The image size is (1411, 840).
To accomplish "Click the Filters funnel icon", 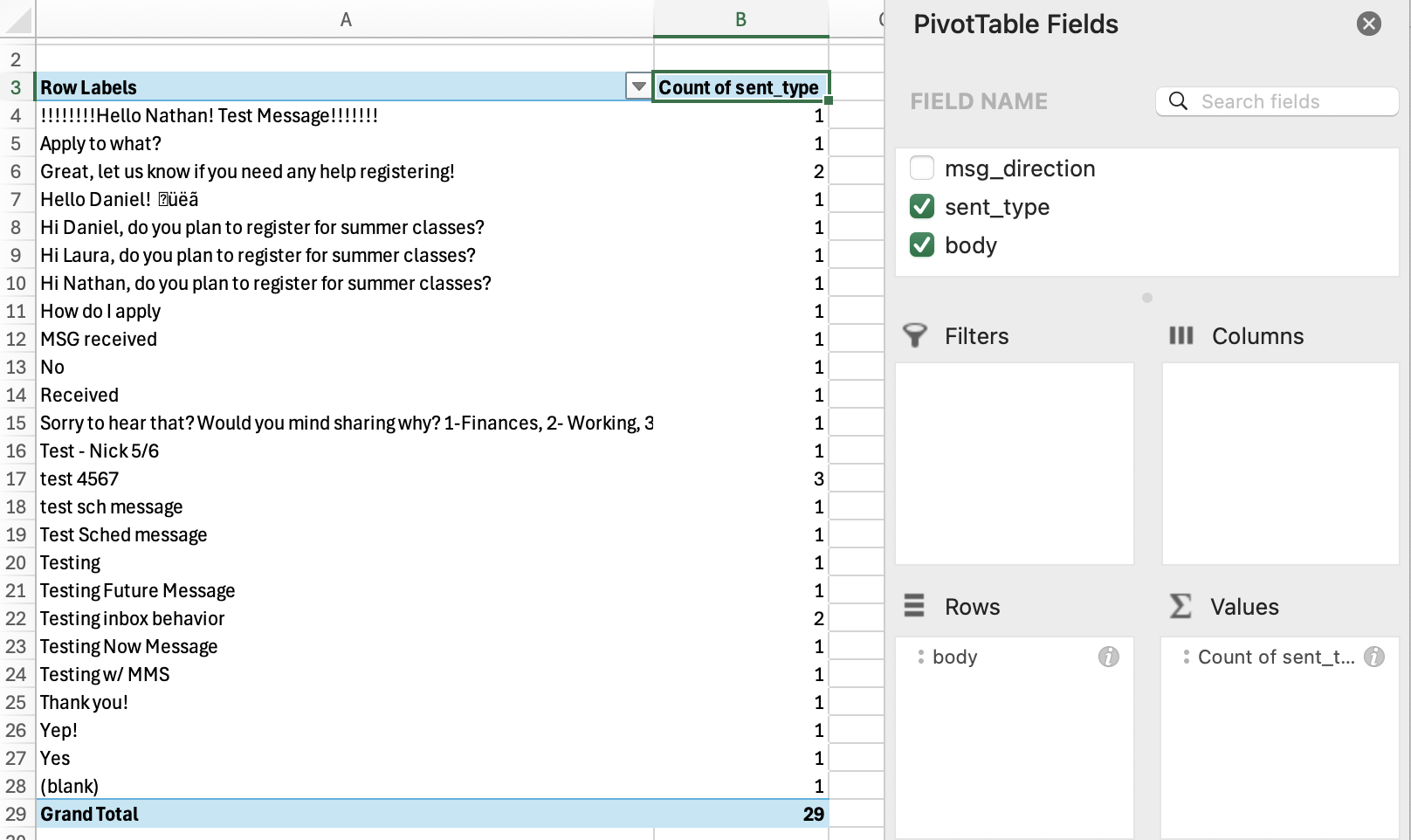I will [x=914, y=336].
